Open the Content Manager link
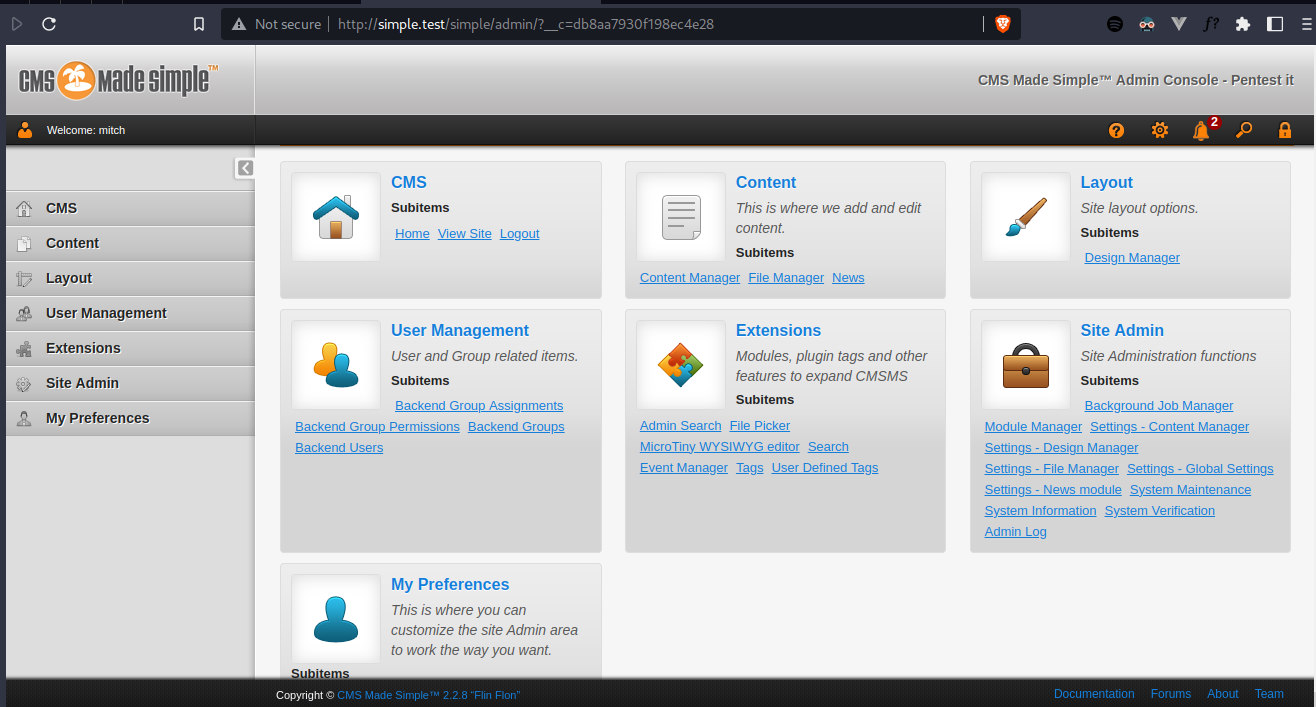Screen dimensions: 1316x707 point(689,278)
